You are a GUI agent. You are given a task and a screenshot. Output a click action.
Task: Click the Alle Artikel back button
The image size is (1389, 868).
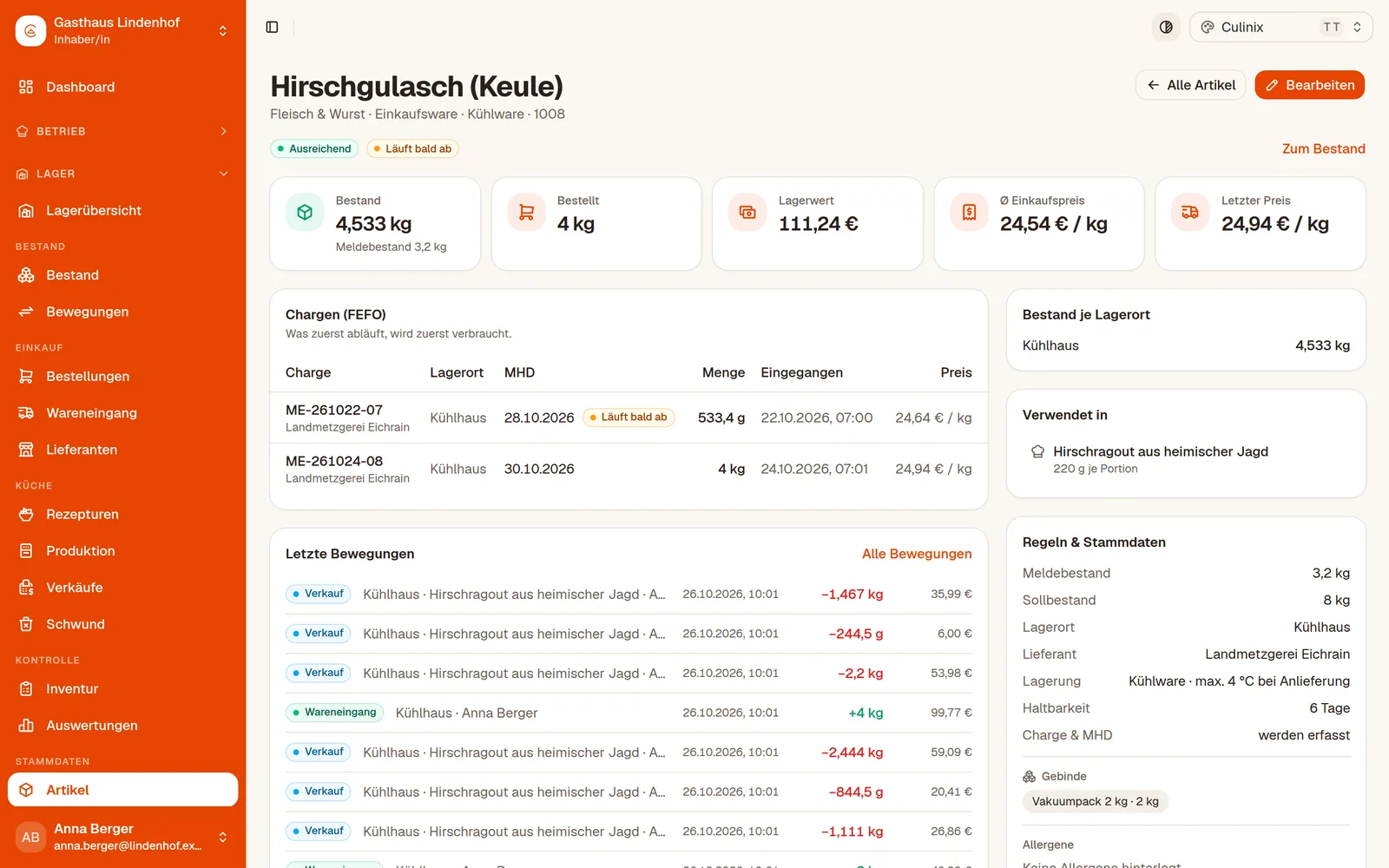1191,85
